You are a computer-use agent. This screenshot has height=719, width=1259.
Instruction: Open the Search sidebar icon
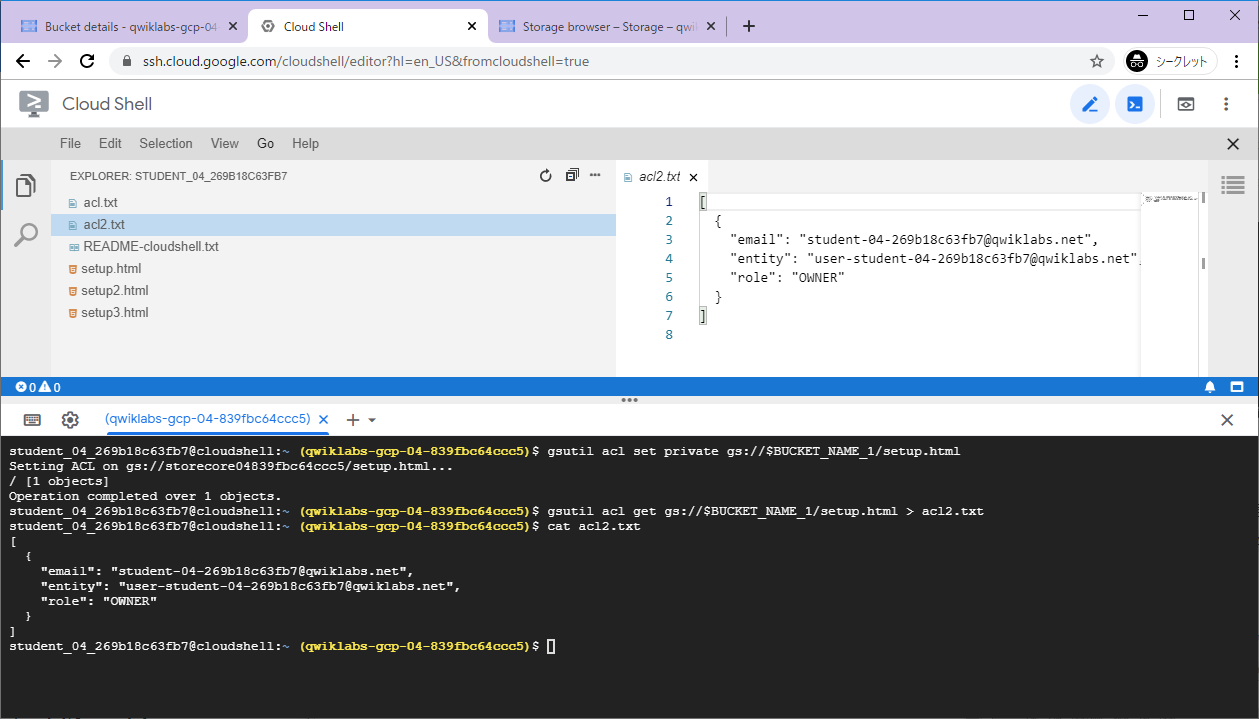[26, 235]
